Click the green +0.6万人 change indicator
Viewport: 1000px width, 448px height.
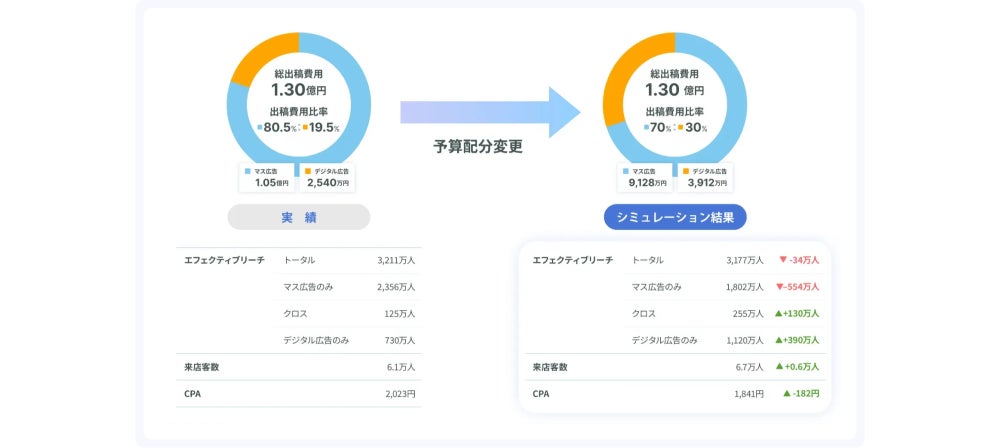point(798,367)
